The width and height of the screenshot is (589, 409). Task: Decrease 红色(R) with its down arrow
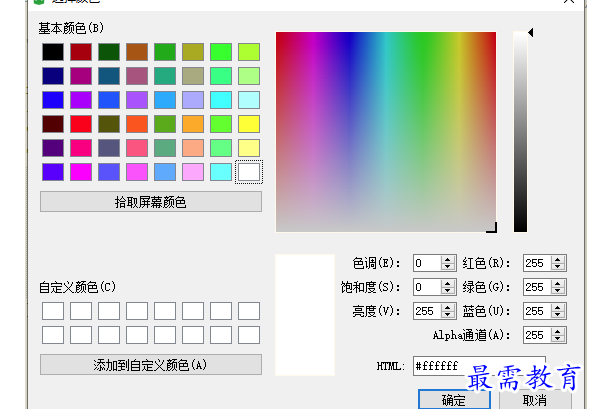click(558, 266)
